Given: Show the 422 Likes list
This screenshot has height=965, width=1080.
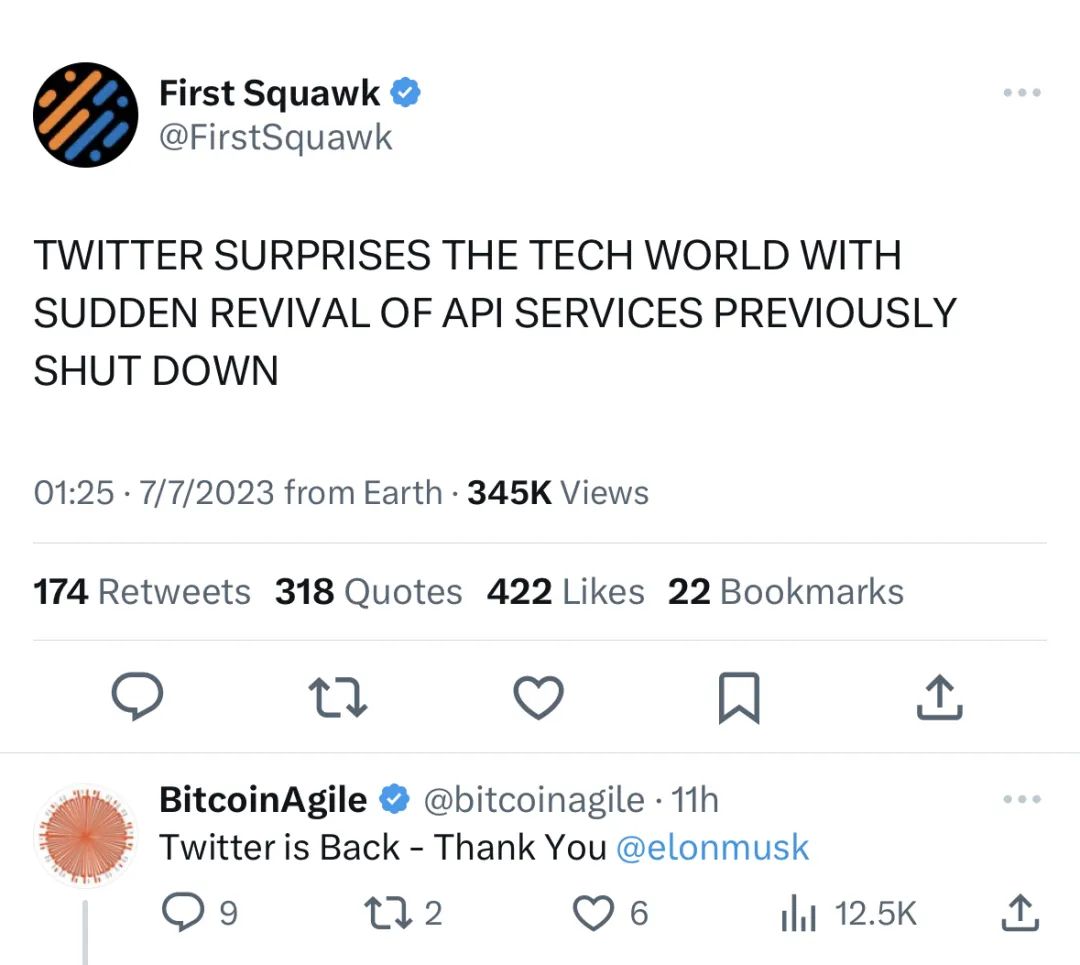Looking at the screenshot, I should click(x=565, y=592).
